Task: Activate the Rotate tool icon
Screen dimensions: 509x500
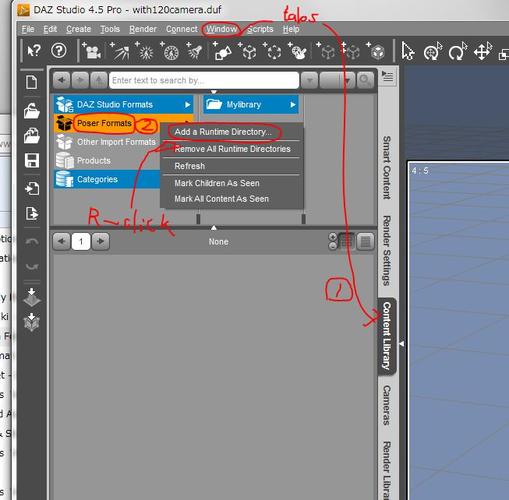Action: coord(458,51)
